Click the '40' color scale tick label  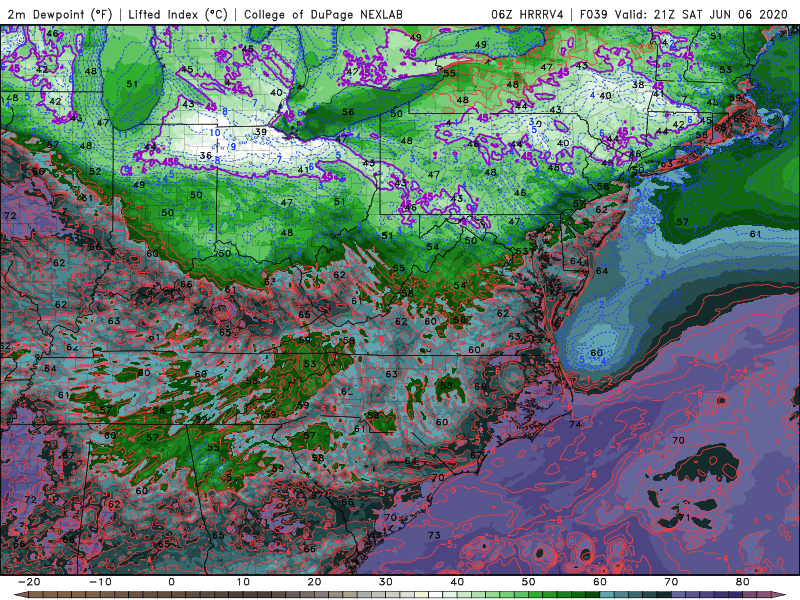[x=457, y=582]
